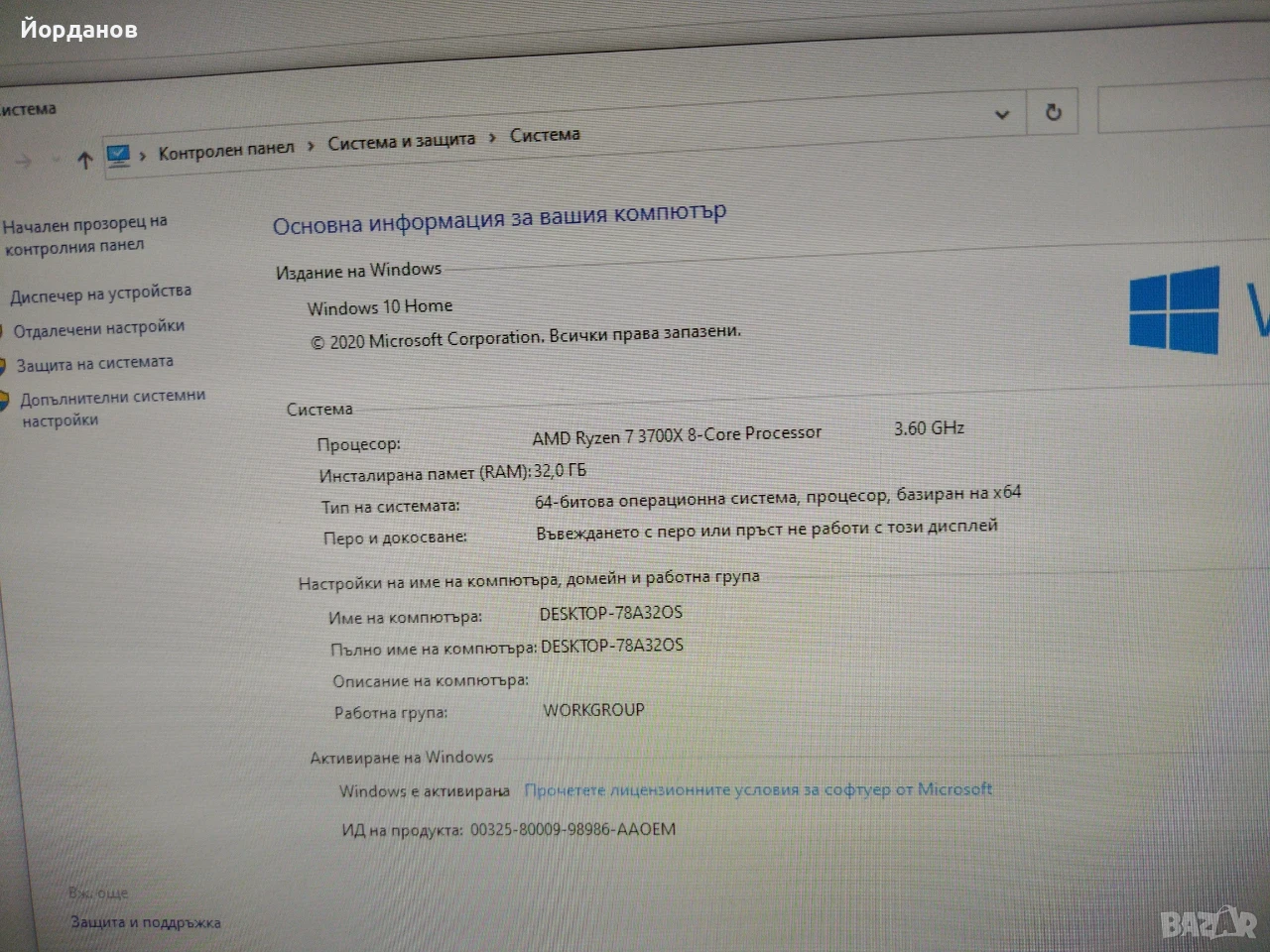Click the Up arrow navigation button
The image size is (1270, 952).
coord(84,160)
